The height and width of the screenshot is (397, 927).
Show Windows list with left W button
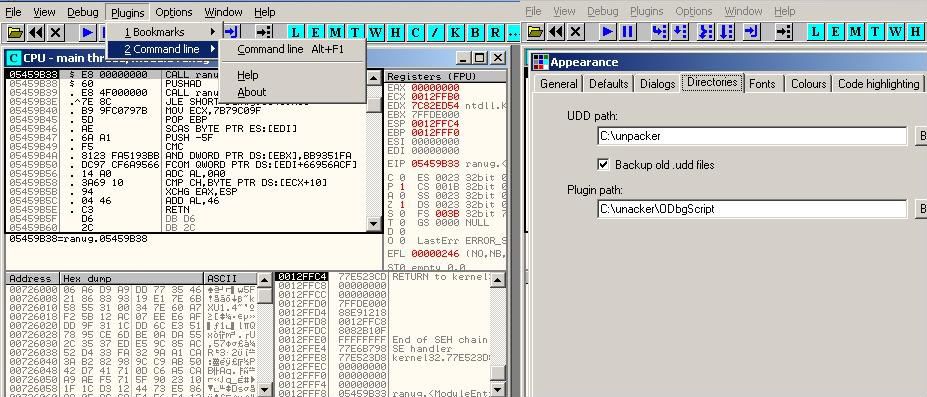click(375, 32)
